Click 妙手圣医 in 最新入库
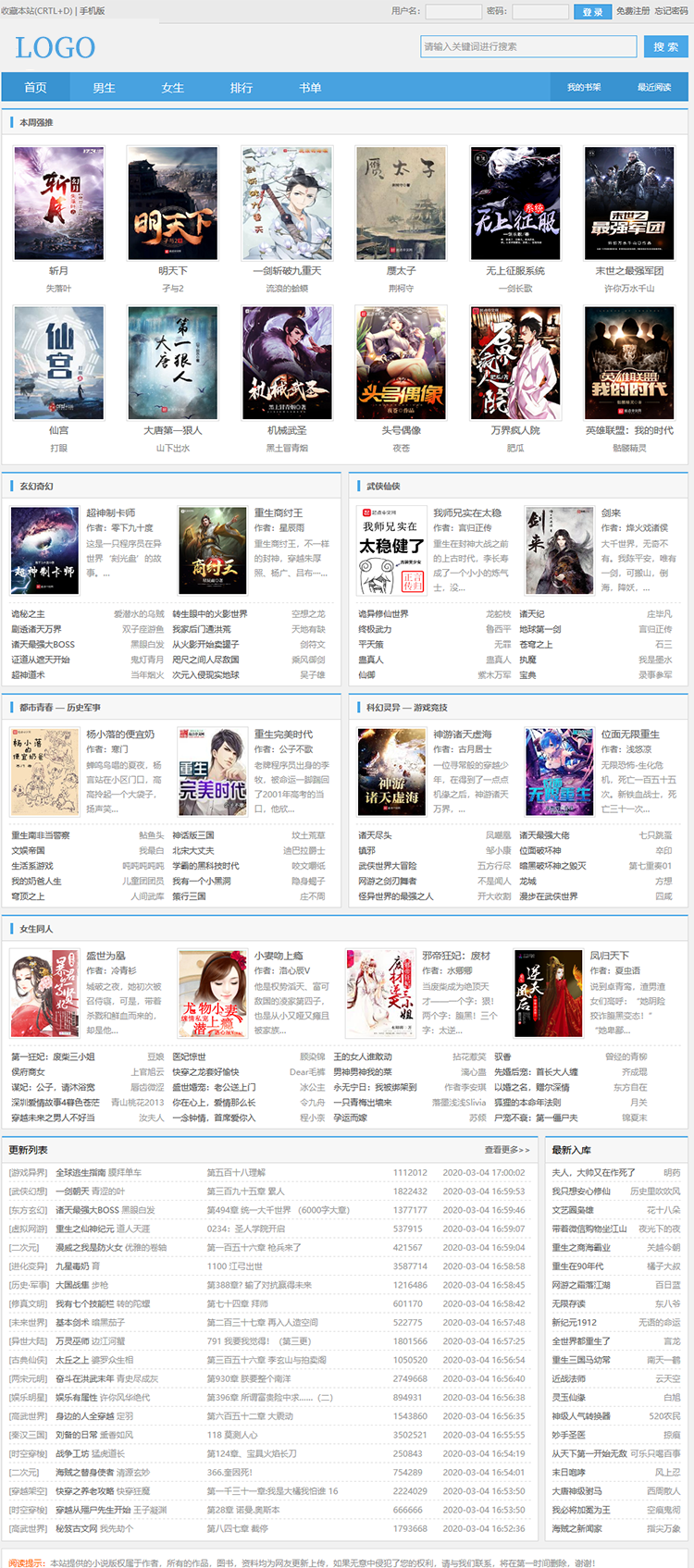Image resolution: width=694 pixels, height=1568 pixels. [569, 1435]
